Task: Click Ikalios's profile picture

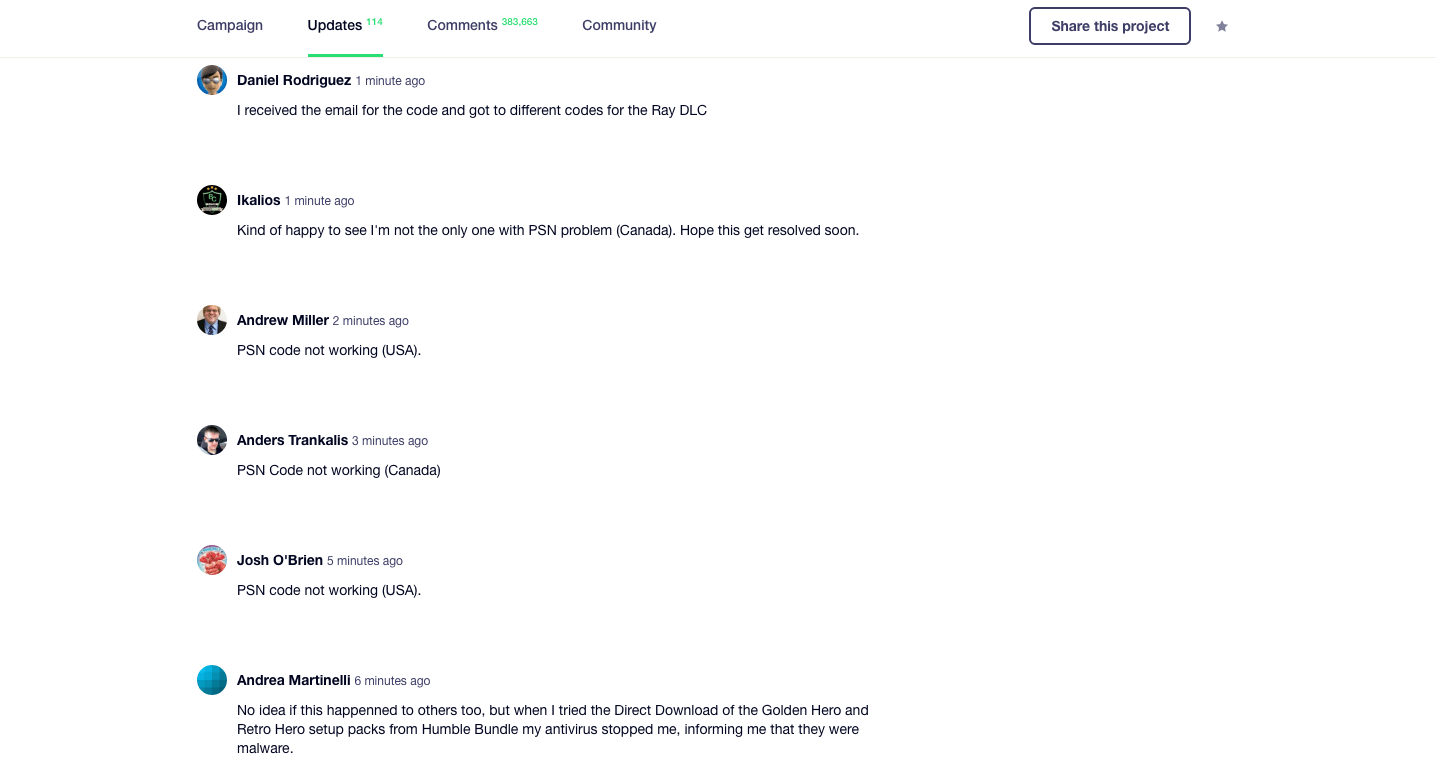Action: coord(212,200)
